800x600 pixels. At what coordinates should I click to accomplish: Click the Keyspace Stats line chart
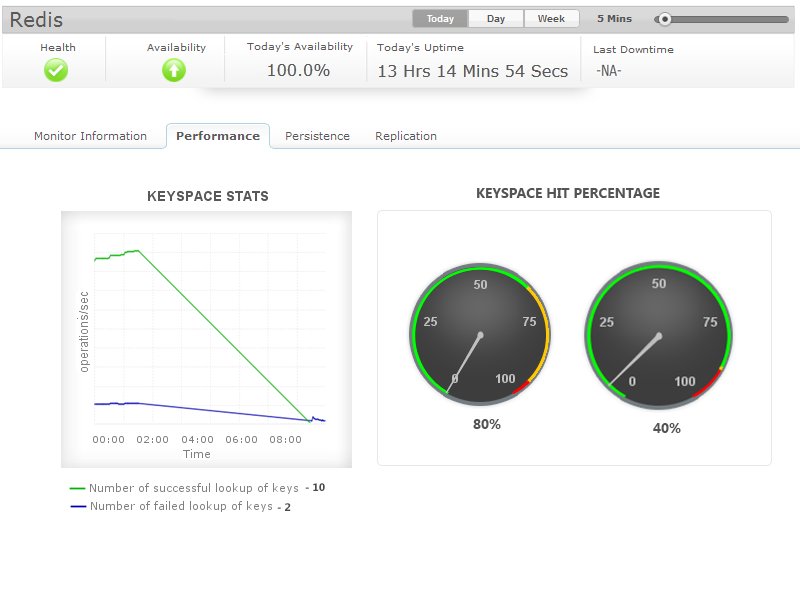[x=207, y=339]
